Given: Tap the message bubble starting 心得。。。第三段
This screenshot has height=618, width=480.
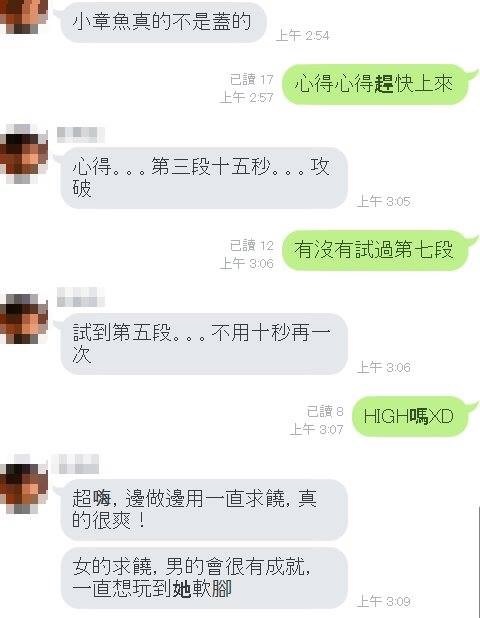Looking at the screenshot, I should 204,178.
